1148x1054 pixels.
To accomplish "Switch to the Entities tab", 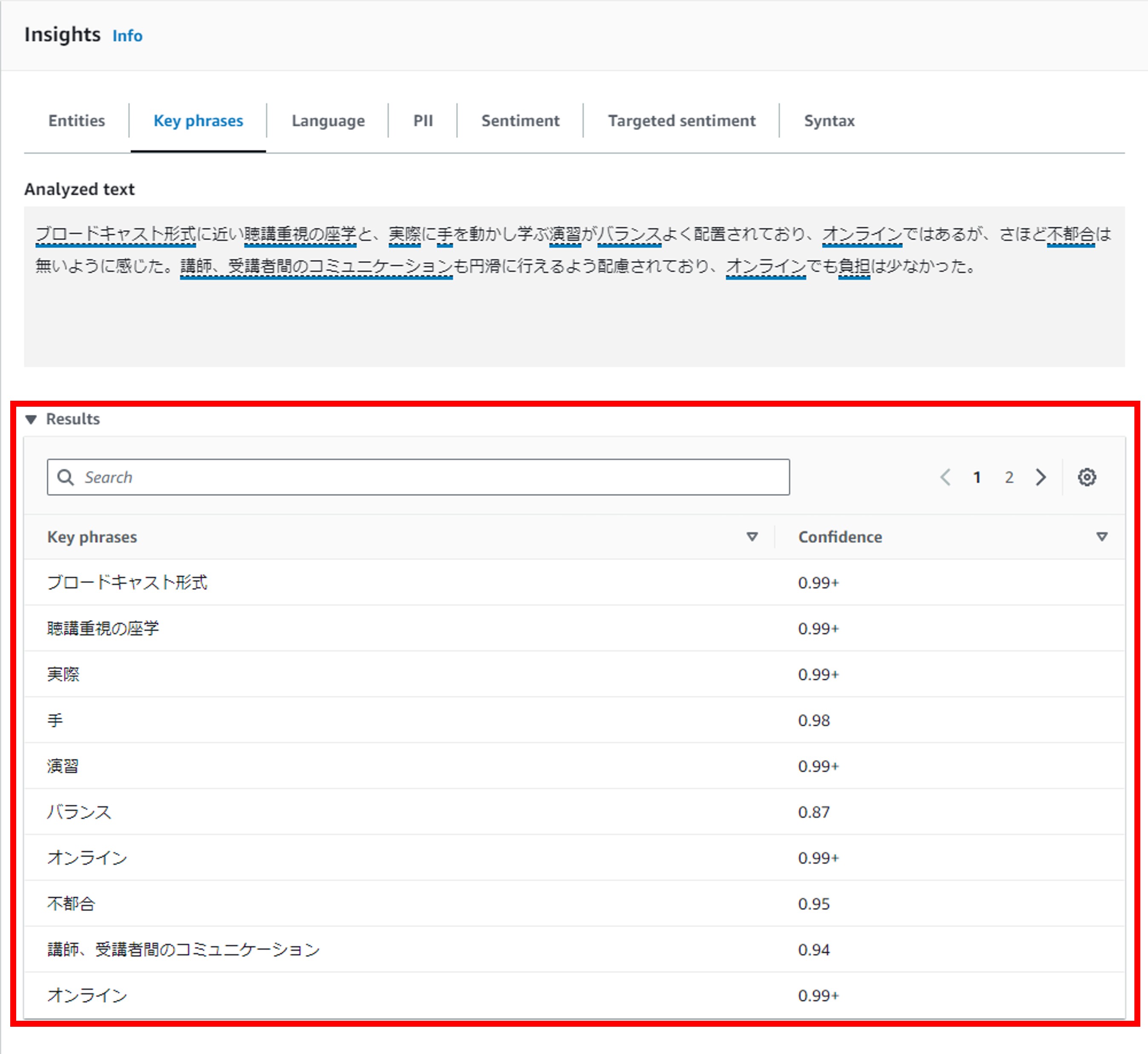I will [76, 121].
